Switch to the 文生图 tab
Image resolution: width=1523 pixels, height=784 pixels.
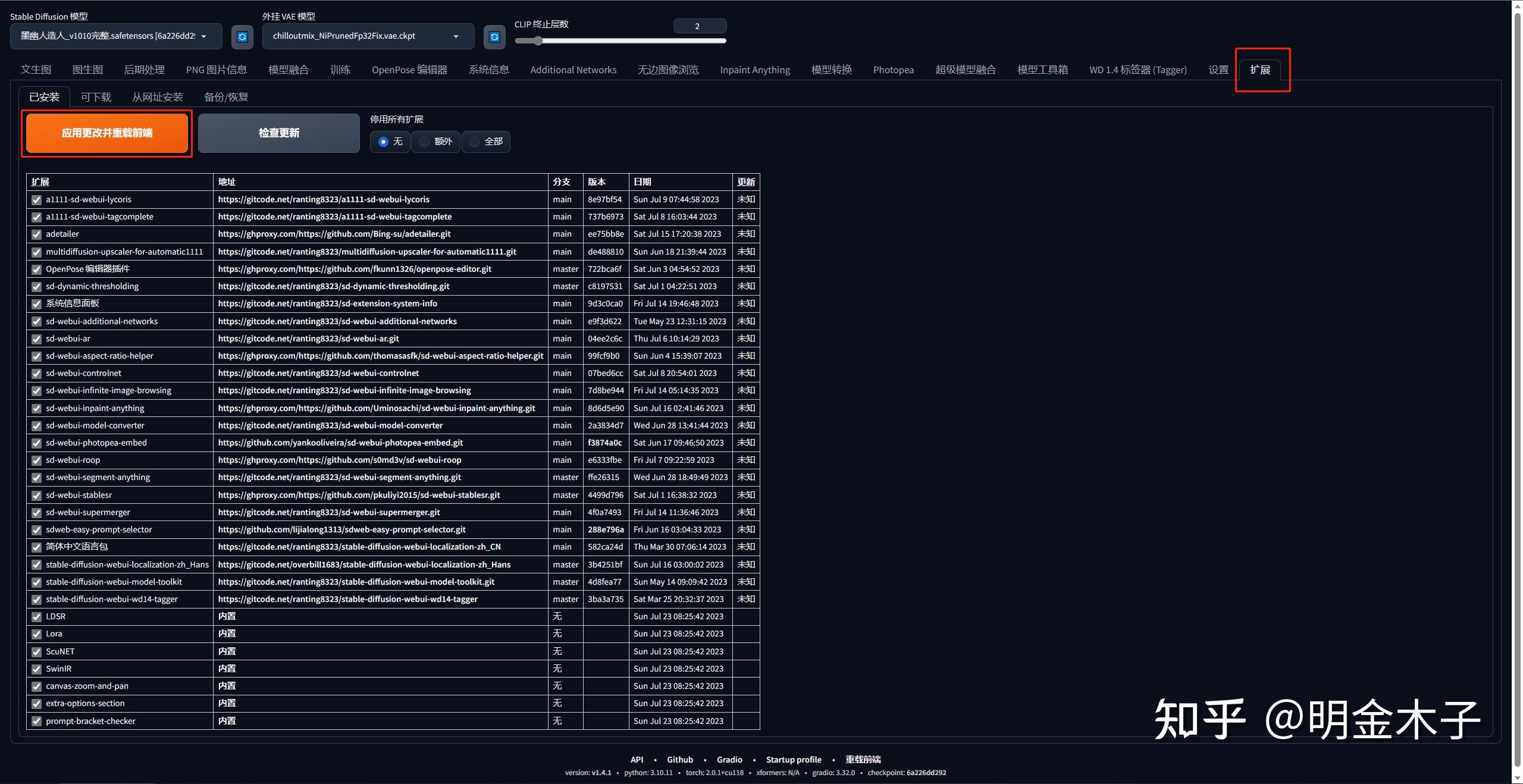(36, 70)
